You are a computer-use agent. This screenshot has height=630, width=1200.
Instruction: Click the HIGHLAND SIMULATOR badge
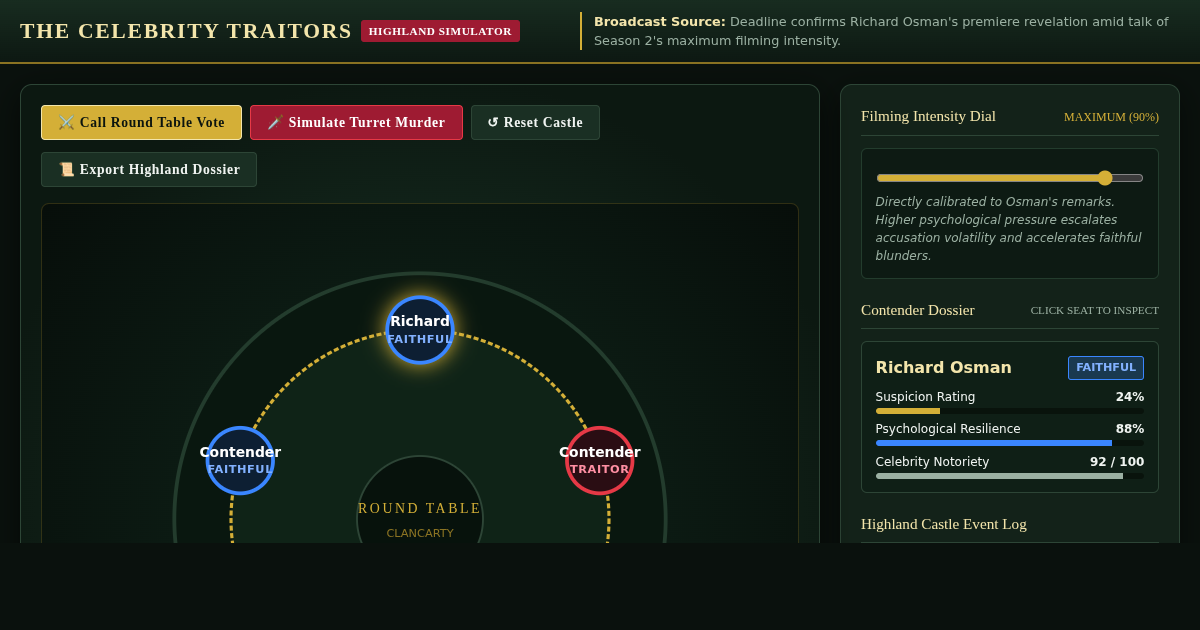[440, 31]
